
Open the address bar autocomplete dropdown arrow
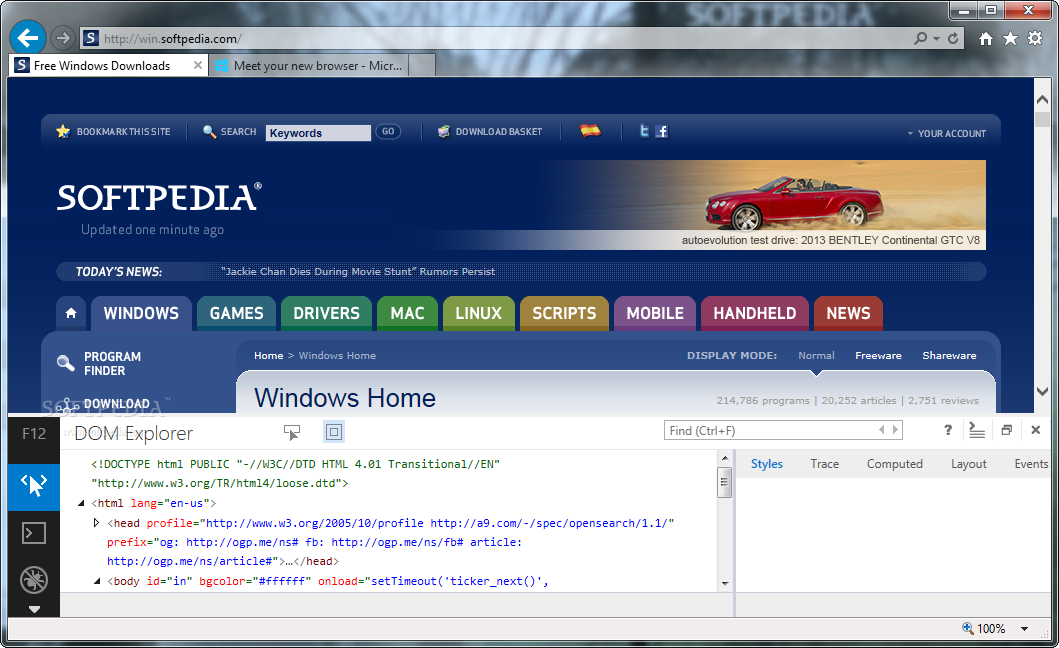click(x=936, y=39)
